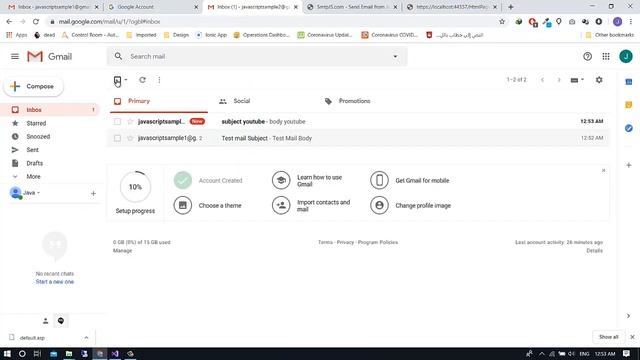The image size is (640, 360).
Task: Bookmark this page with the star
Action: 502,22
